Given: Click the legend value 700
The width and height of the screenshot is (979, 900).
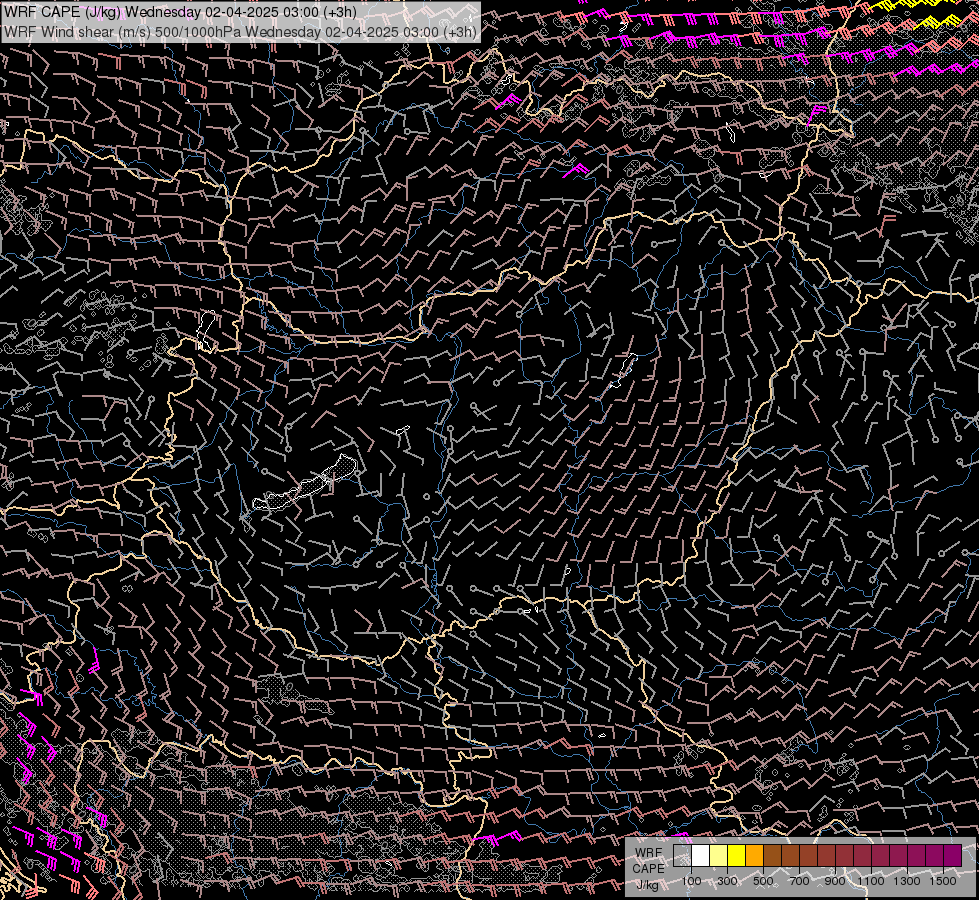Looking at the screenshot, I should 799,881.
